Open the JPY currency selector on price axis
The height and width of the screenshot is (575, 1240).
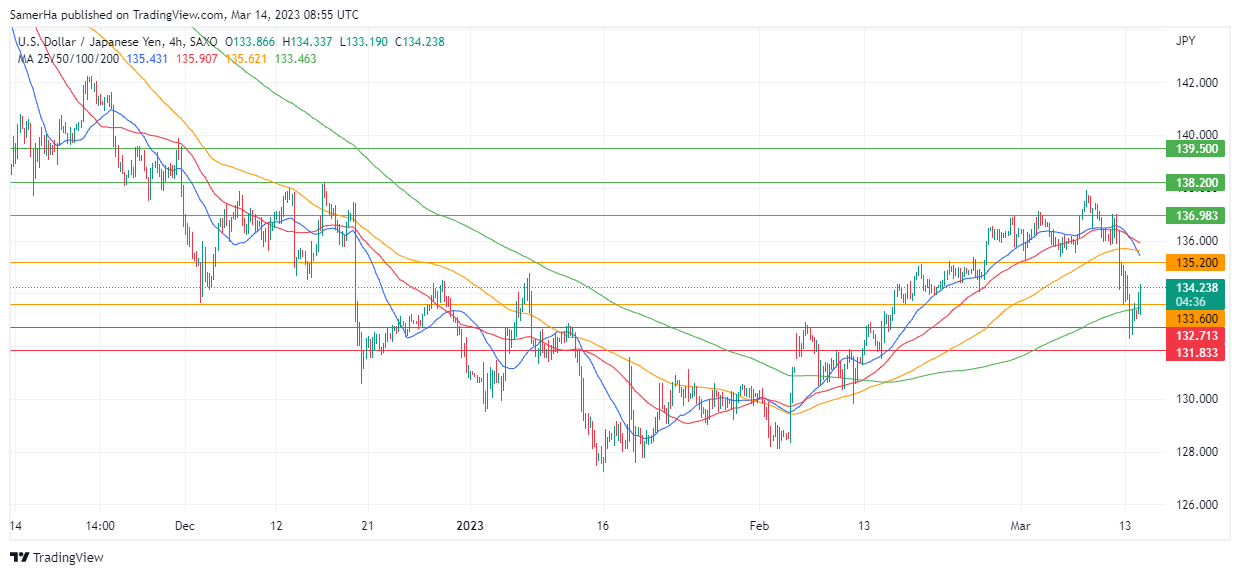(1185, 41)
